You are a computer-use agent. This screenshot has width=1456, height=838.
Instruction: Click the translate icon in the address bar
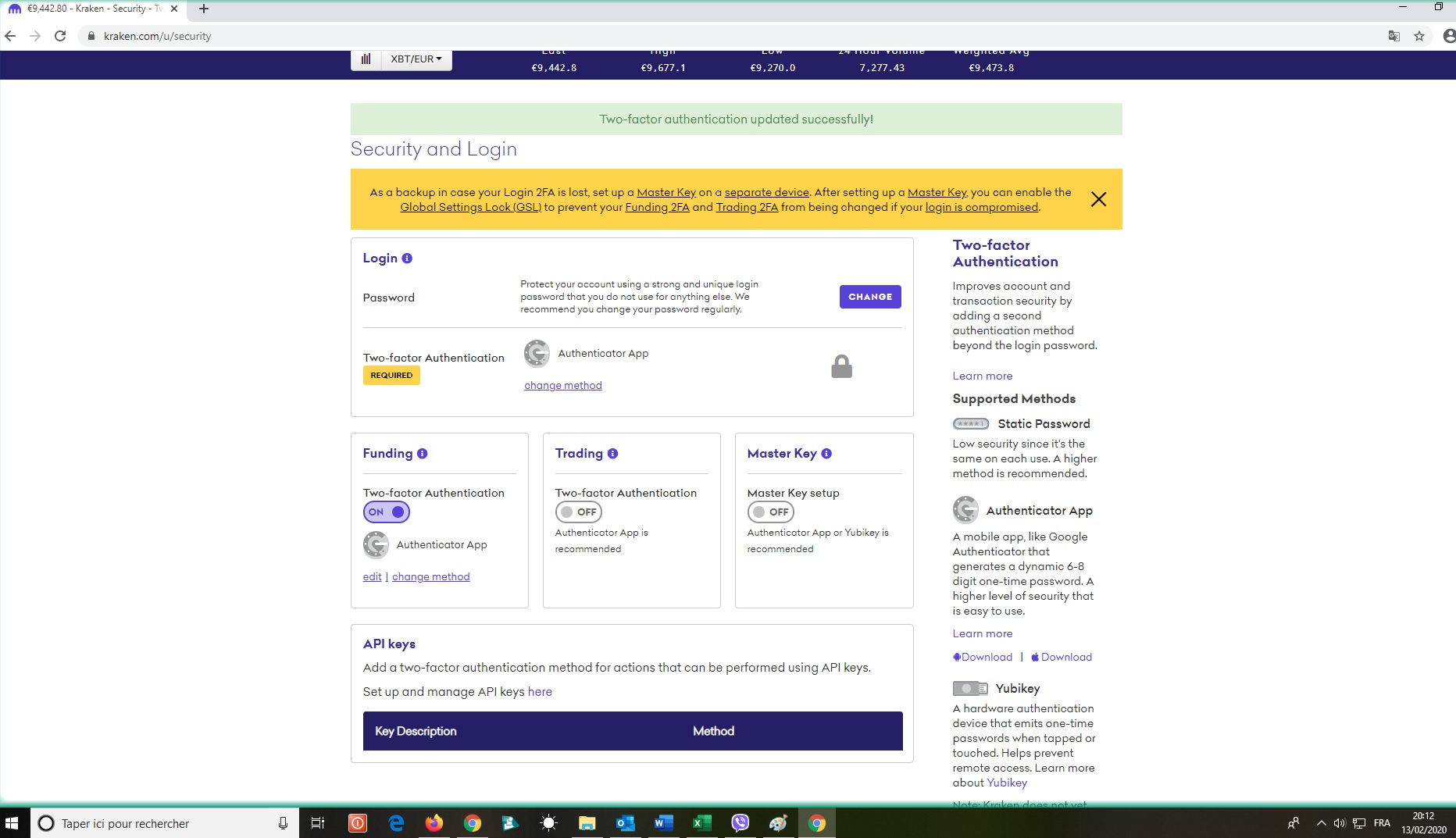pyautogui.click(x=1394, y=36)
